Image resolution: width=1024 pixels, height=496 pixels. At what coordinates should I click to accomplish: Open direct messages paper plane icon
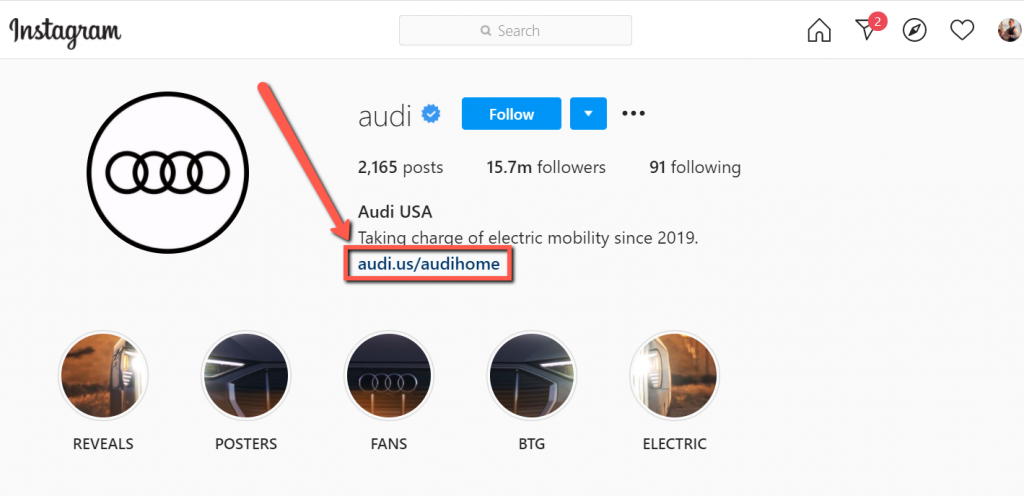[868, 29]
